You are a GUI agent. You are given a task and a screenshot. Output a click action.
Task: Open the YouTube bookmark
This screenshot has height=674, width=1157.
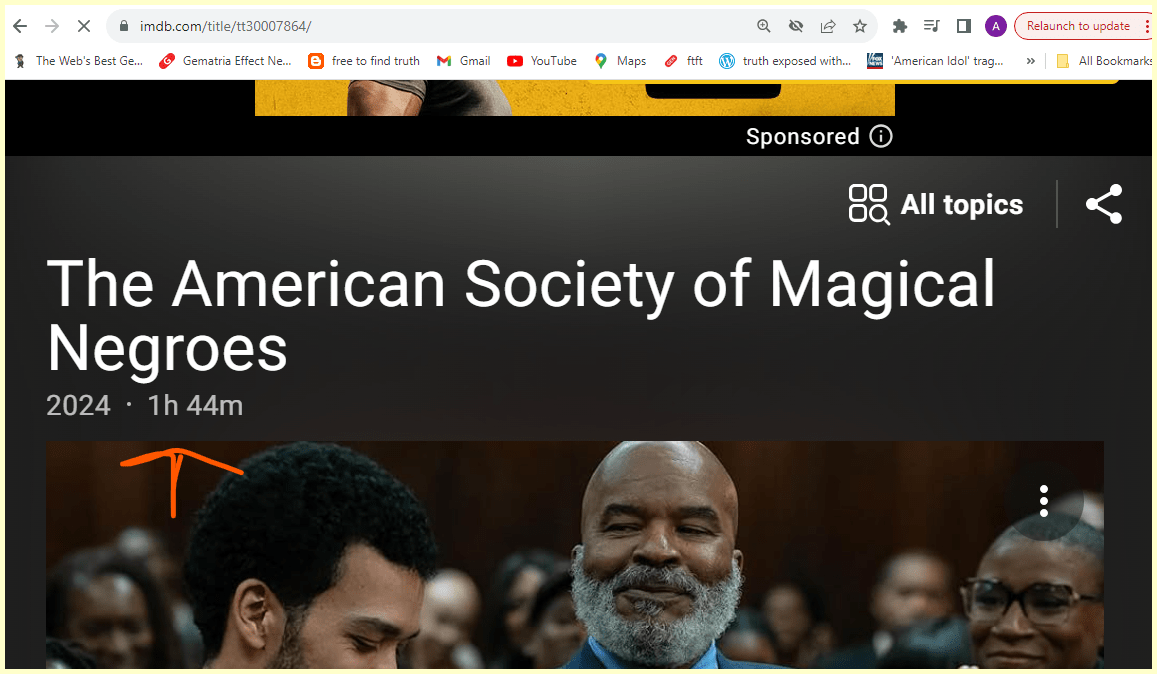(542, 61)
